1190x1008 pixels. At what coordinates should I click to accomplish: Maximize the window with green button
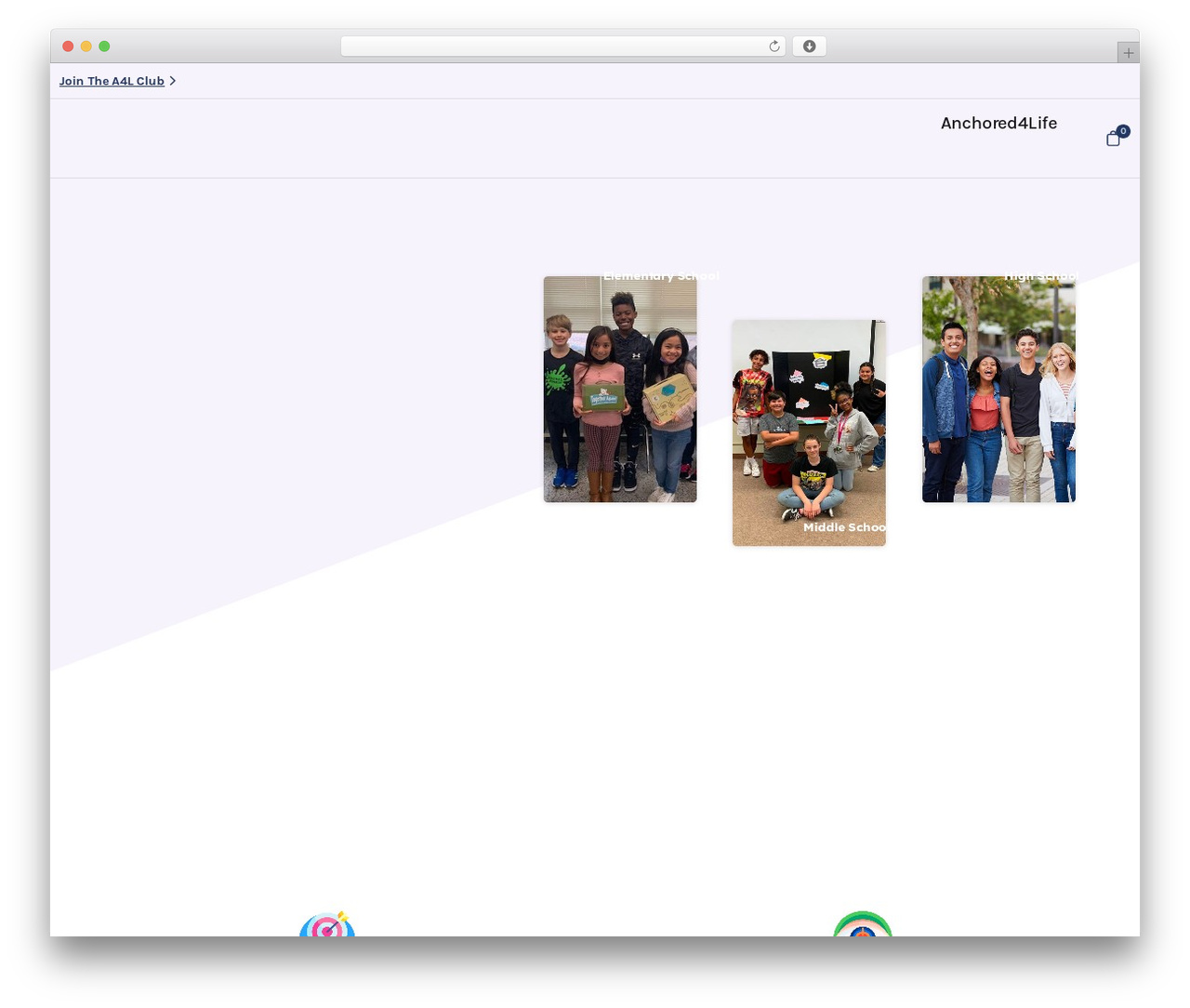point(104,46)
